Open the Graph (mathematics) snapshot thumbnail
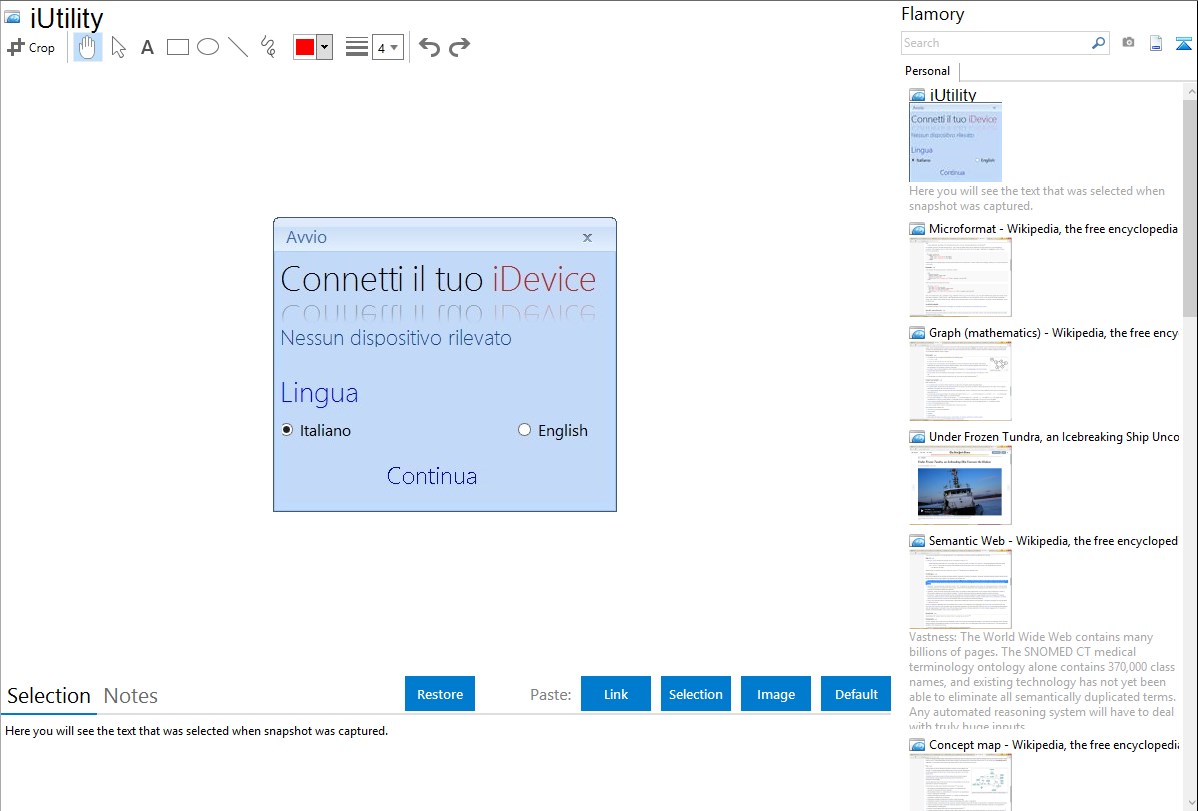 point(960,381)
